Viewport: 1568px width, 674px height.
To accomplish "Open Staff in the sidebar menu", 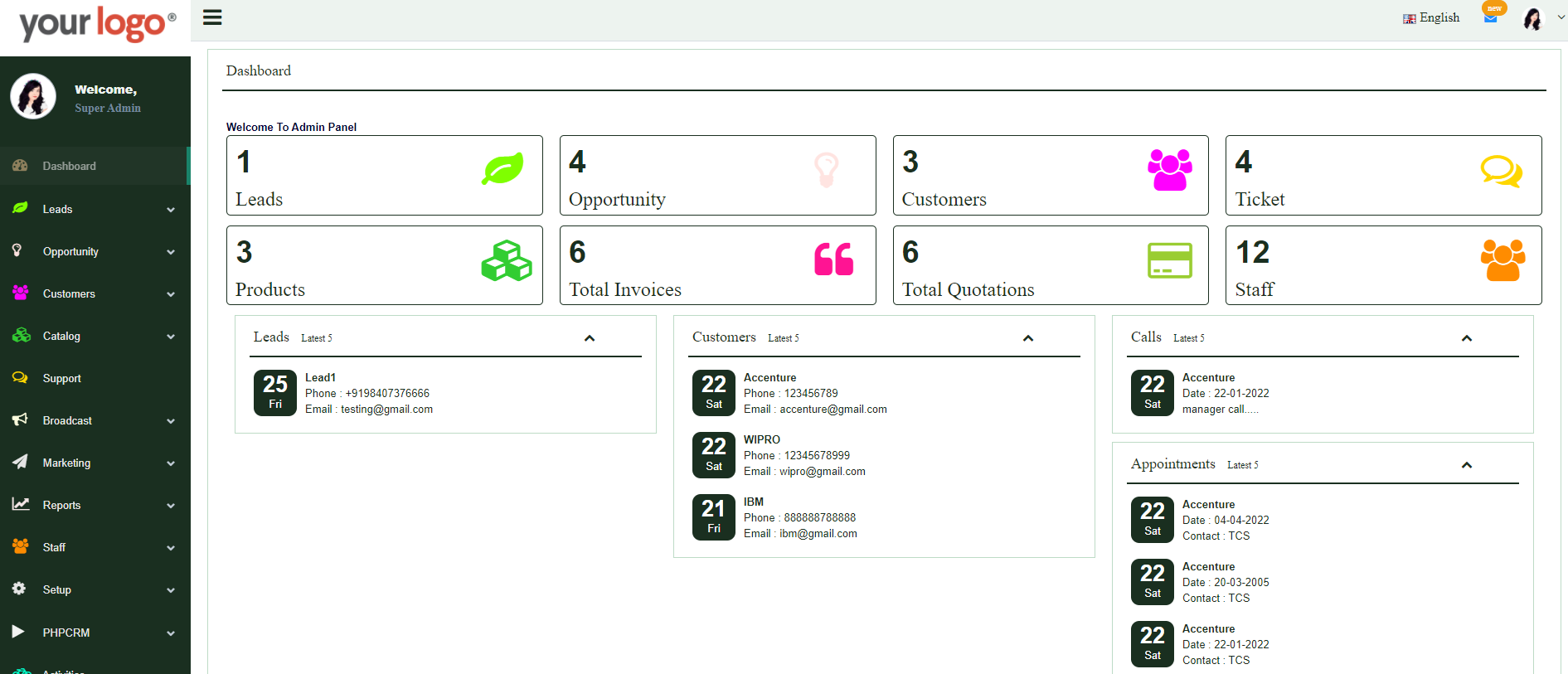I will coord(95,547).
